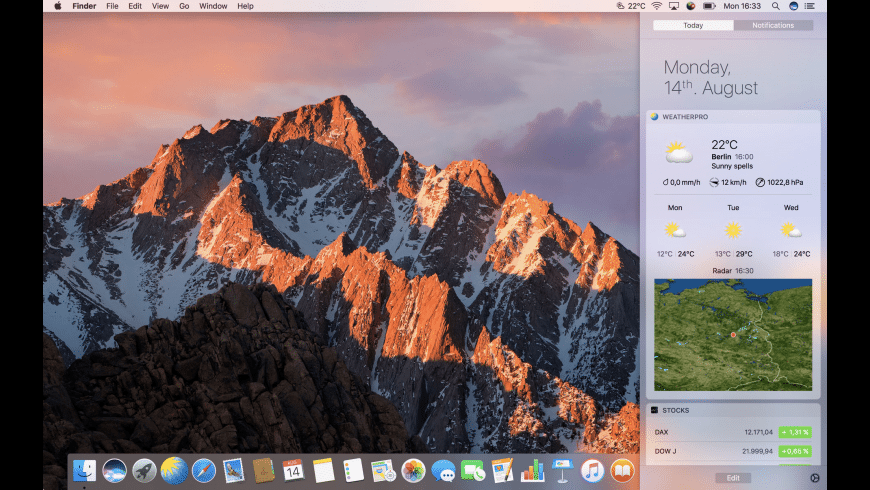Screen dimensions: 870x490
Task: Open Launchpad rocket icon in Dock
Action: pos(144,470)
